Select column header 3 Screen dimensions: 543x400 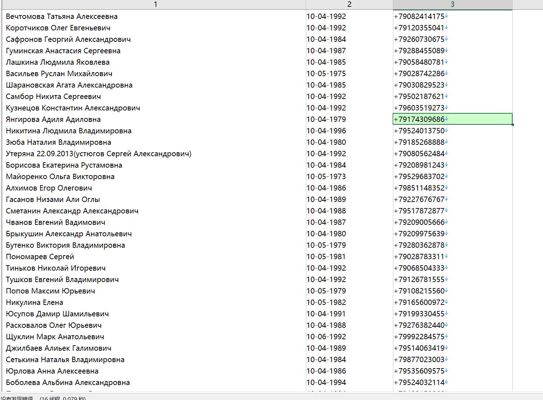coord(452,4)
